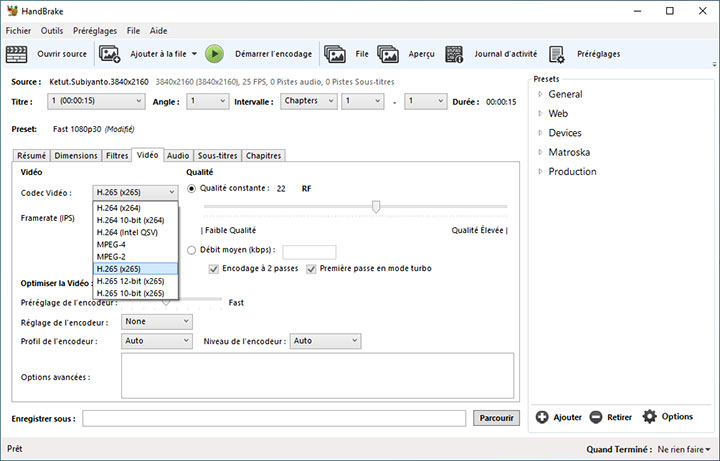The image size is (720, 461).
Task: Open the Journal d'activité icon
Action: click(x=455, y=54)
